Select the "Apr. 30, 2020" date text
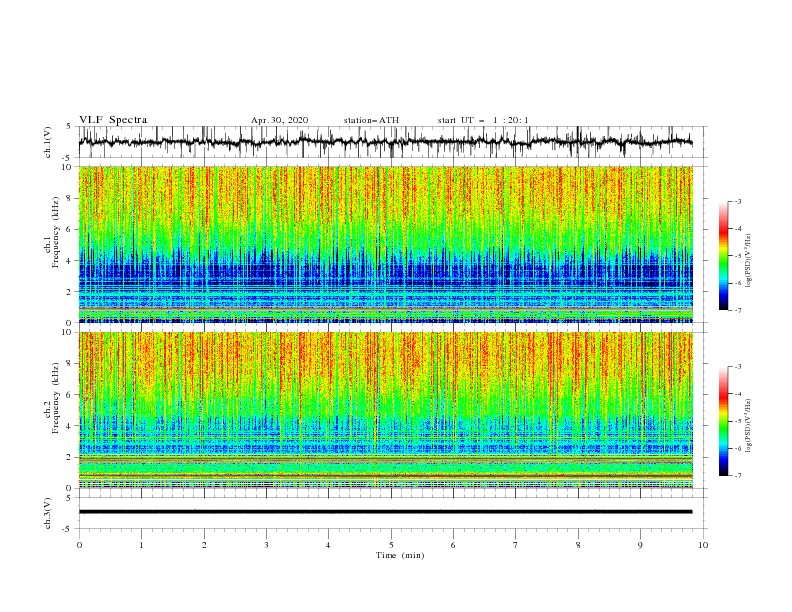 [279, 120]
